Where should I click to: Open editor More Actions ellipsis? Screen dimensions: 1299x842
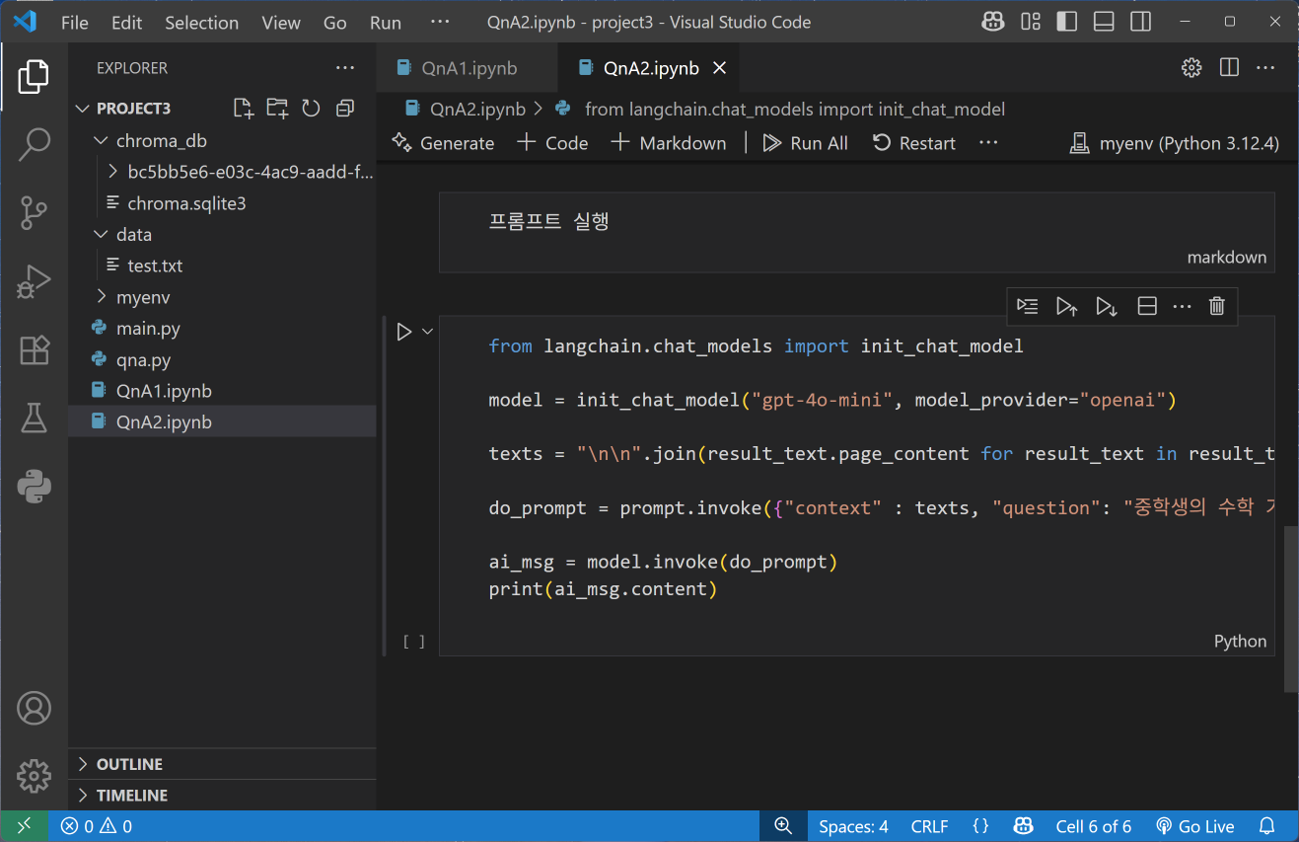tap(1266, 68)
